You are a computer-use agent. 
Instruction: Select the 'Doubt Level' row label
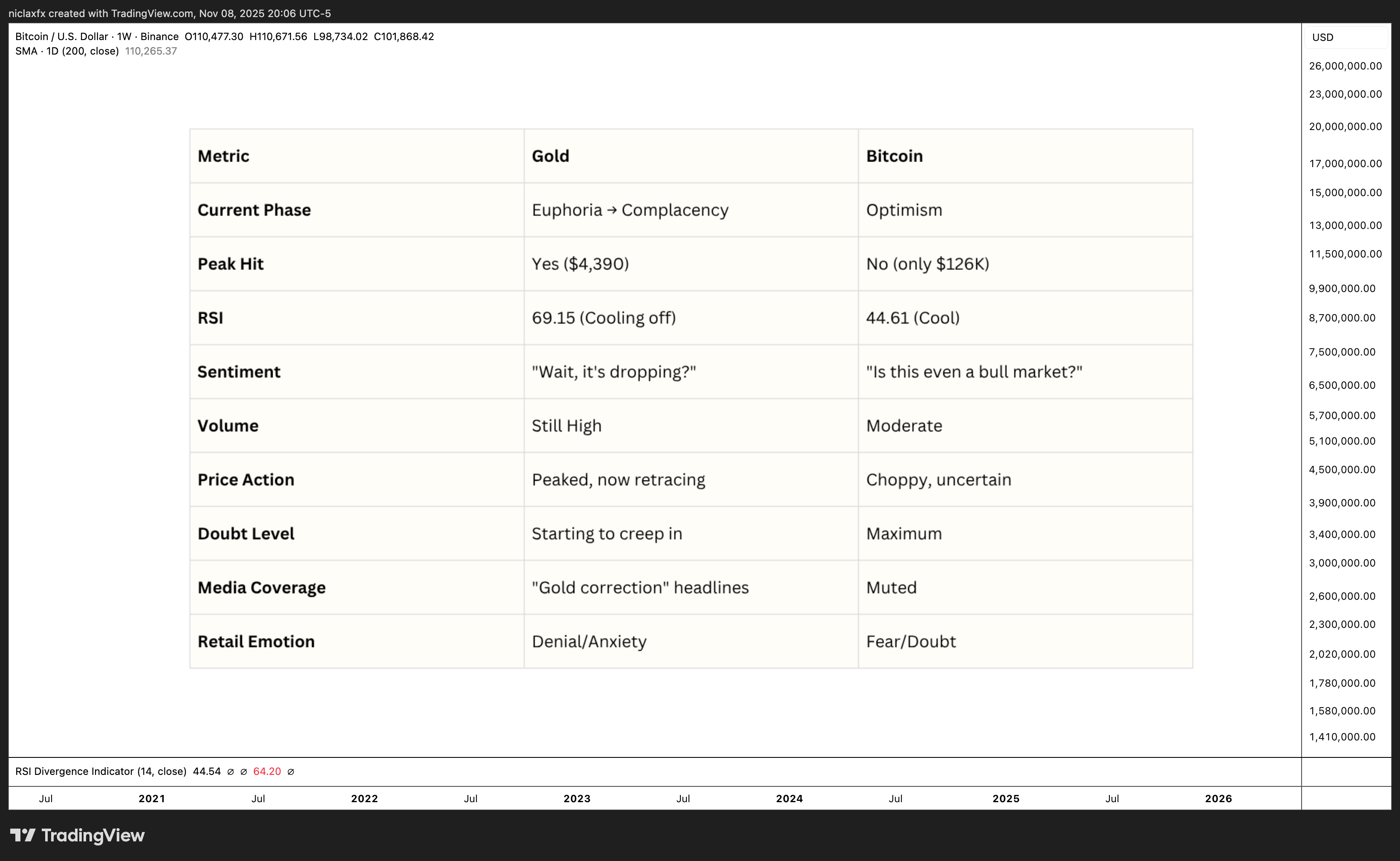click(x=246, y=534)
